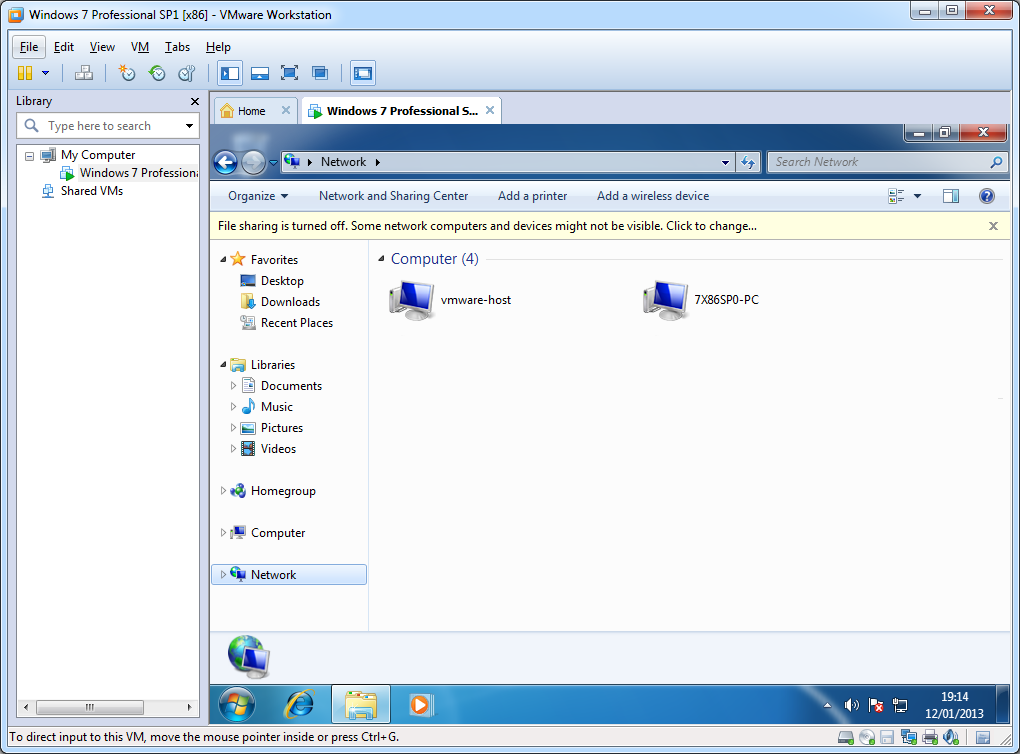This screenshot has height=754, width=1020.
Task: Click the library search input field
Action: pyautogui.click(x=110, y=126)
